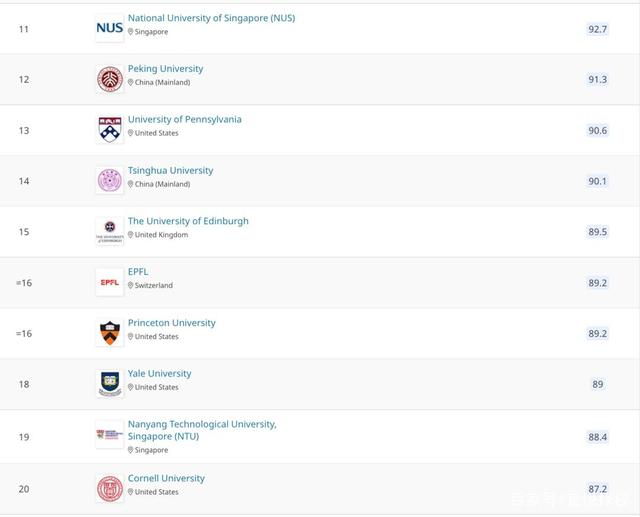This screenshot has width=640, height=517.
Task: Open the Princeton University link
Action: [x=171, y=322]
